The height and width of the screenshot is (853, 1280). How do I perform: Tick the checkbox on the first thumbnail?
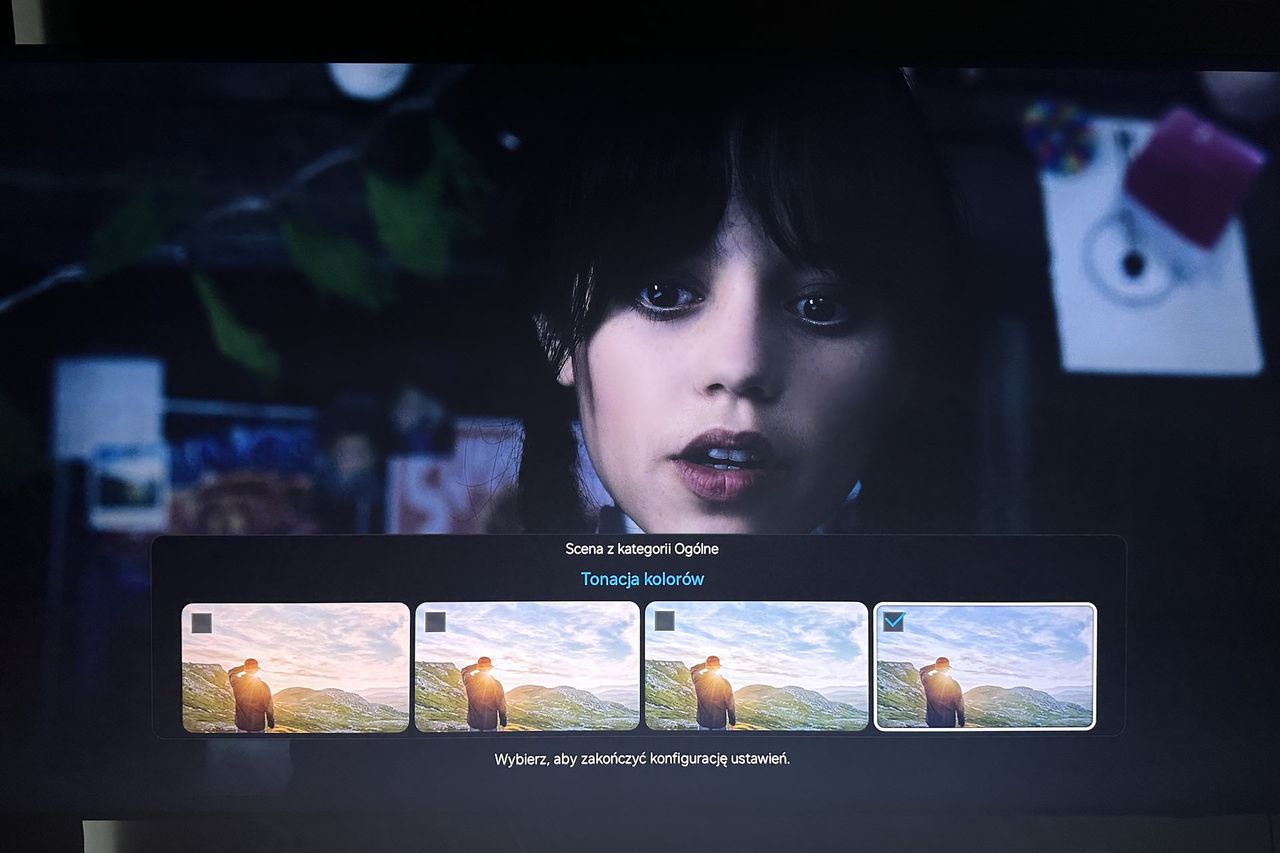201,623
